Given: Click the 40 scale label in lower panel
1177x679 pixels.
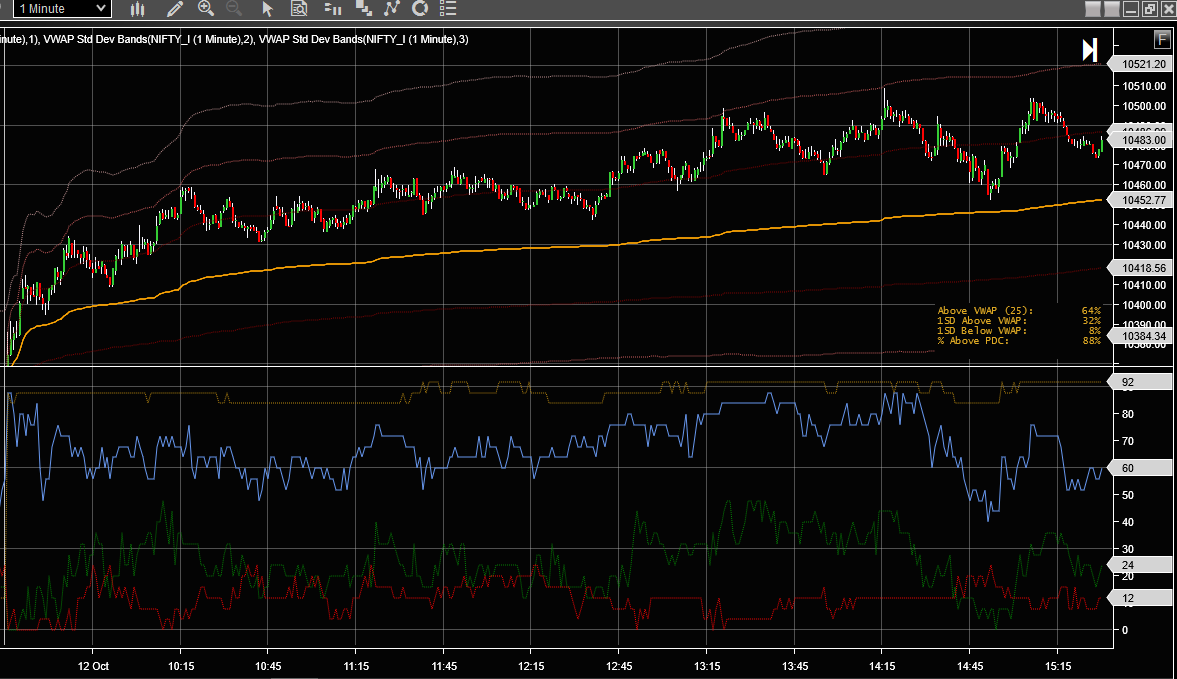Looking at the screenshot, I should (x=1127, y=522).
